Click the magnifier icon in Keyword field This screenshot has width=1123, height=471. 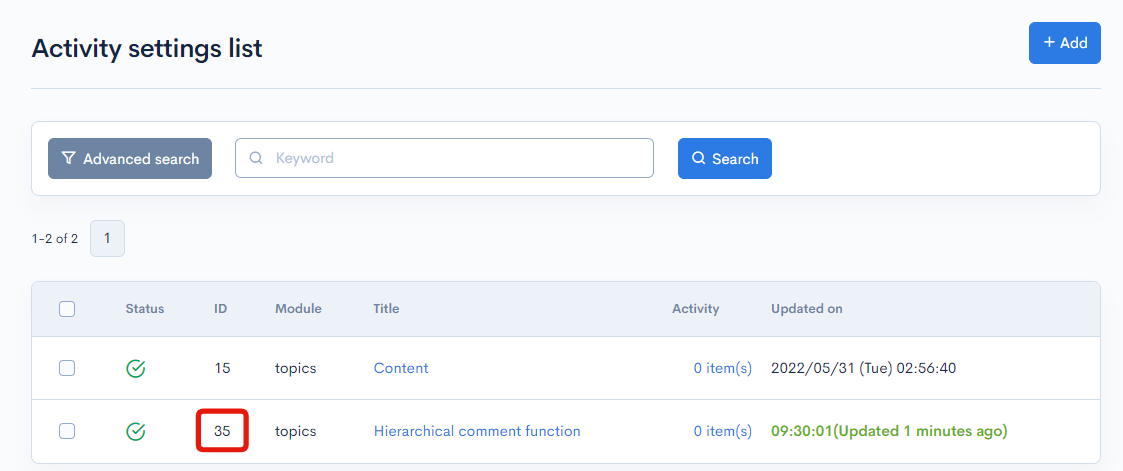(256, 158)
